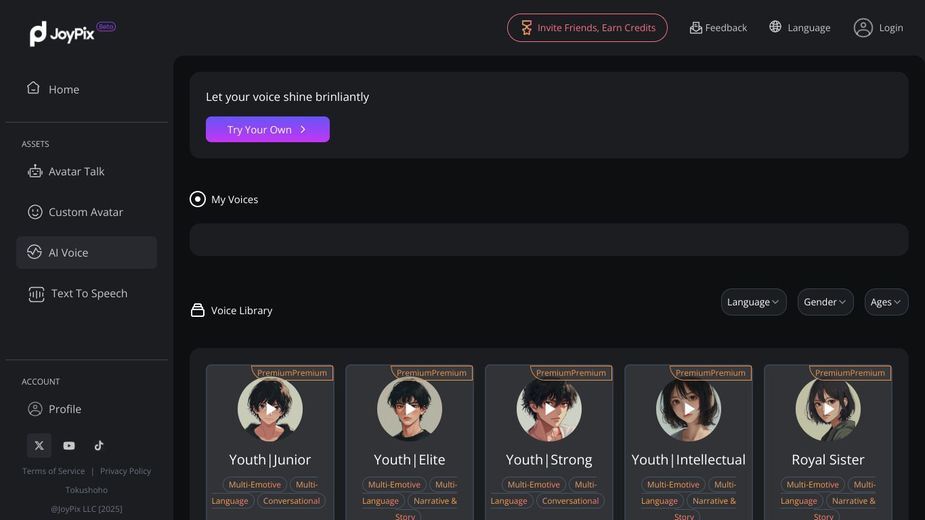Open the Privacy Policy link
This screenshot has width=925, height=520.
click(x=126, y=471)
